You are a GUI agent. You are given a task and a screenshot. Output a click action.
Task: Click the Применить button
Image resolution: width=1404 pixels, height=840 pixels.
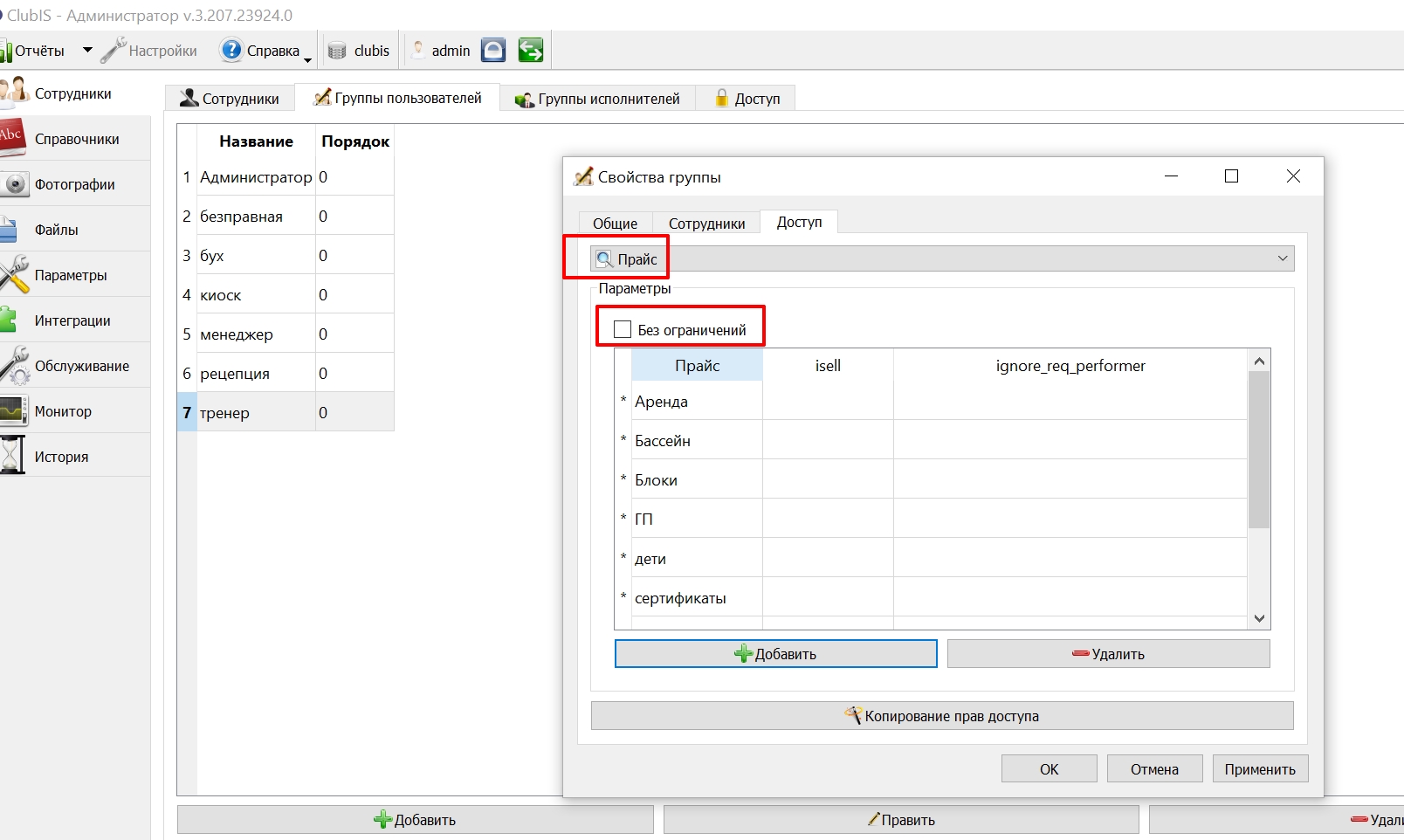click(1260, 769)
